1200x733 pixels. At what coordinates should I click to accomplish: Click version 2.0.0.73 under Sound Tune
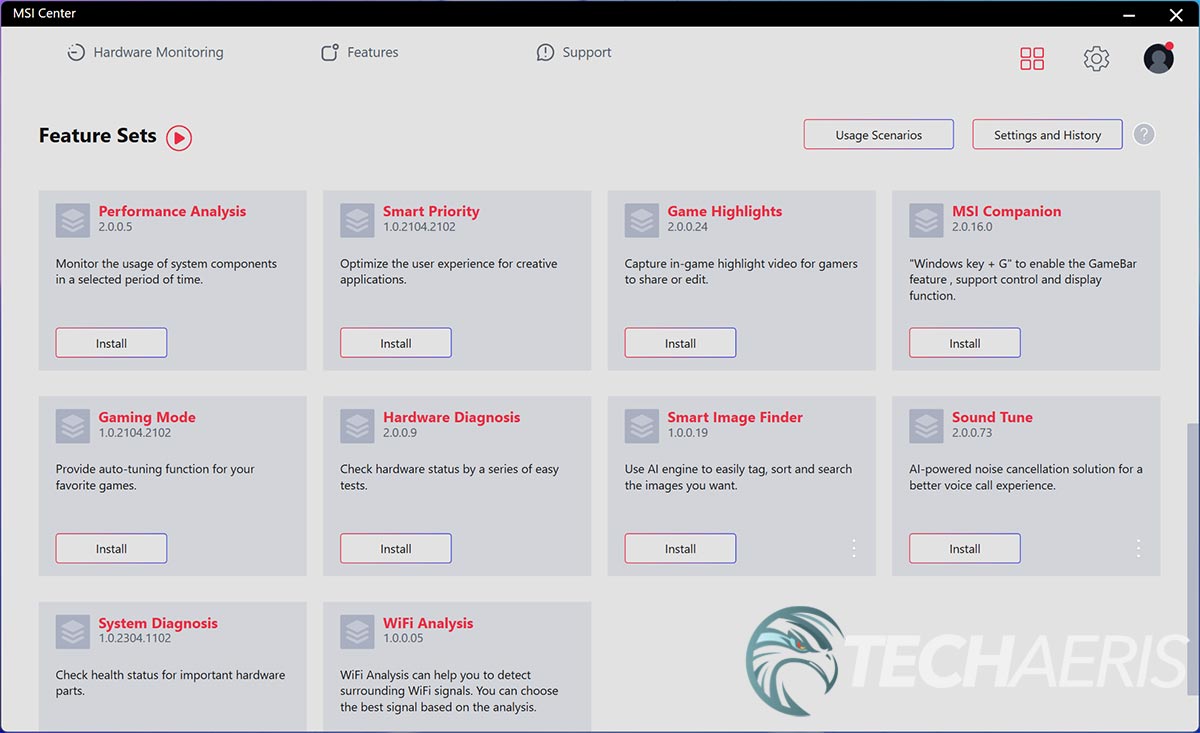click(972, 433)
